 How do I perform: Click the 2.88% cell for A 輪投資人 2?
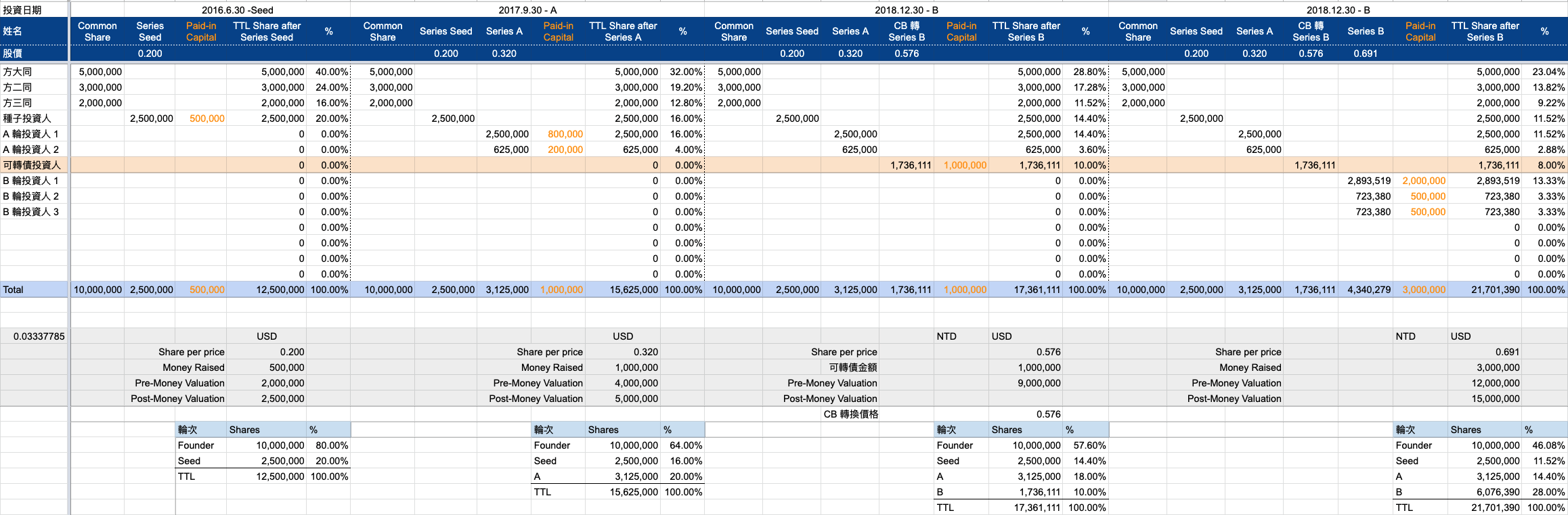tap(1544, 150)
